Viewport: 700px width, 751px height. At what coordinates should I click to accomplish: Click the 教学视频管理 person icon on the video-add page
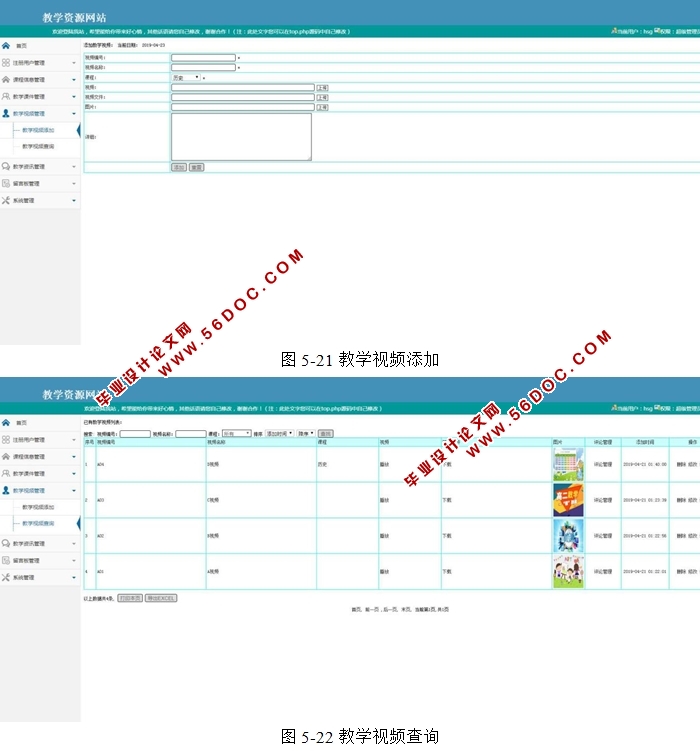pos(6,114)
